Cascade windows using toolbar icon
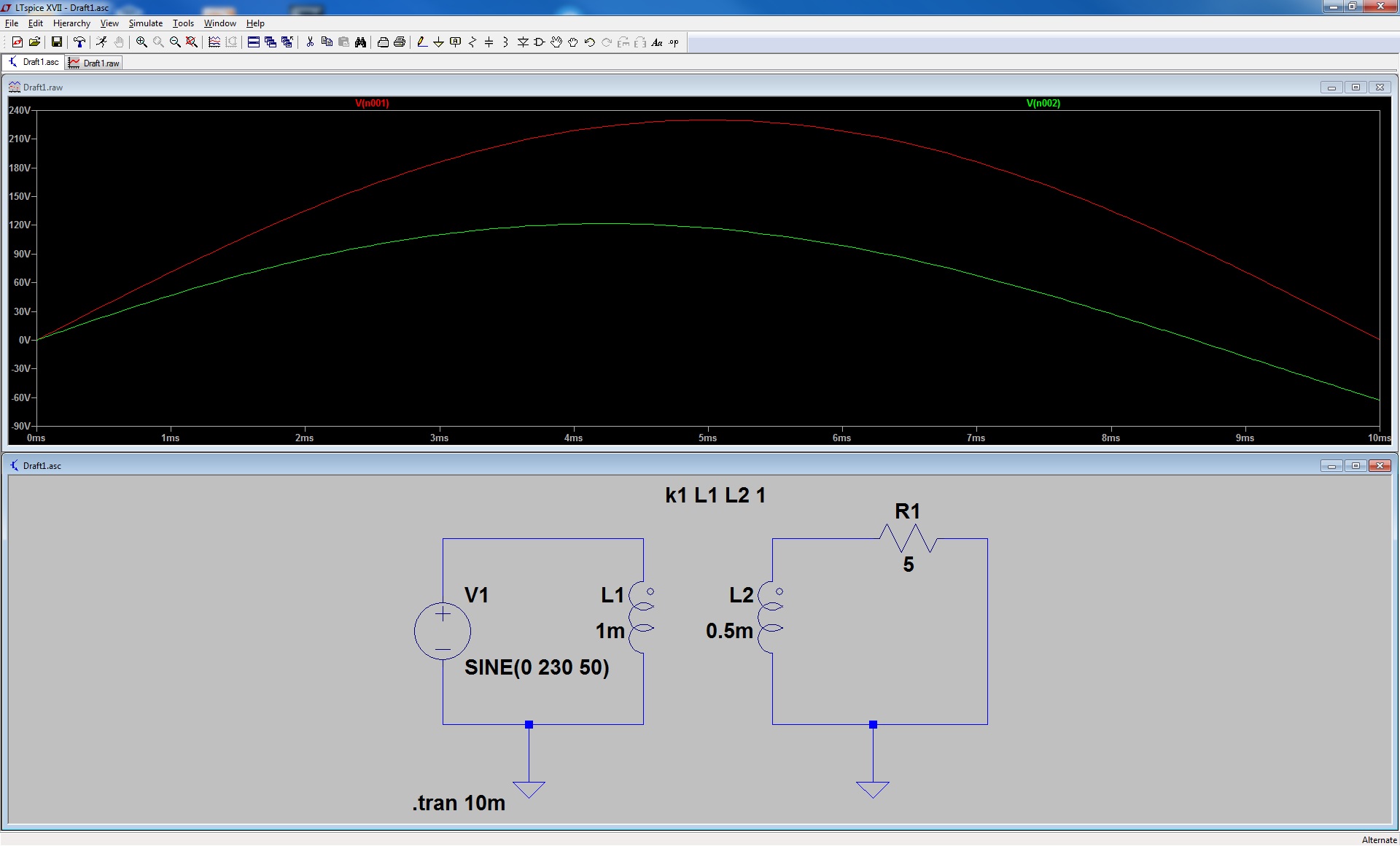 (x=271, y=42)
